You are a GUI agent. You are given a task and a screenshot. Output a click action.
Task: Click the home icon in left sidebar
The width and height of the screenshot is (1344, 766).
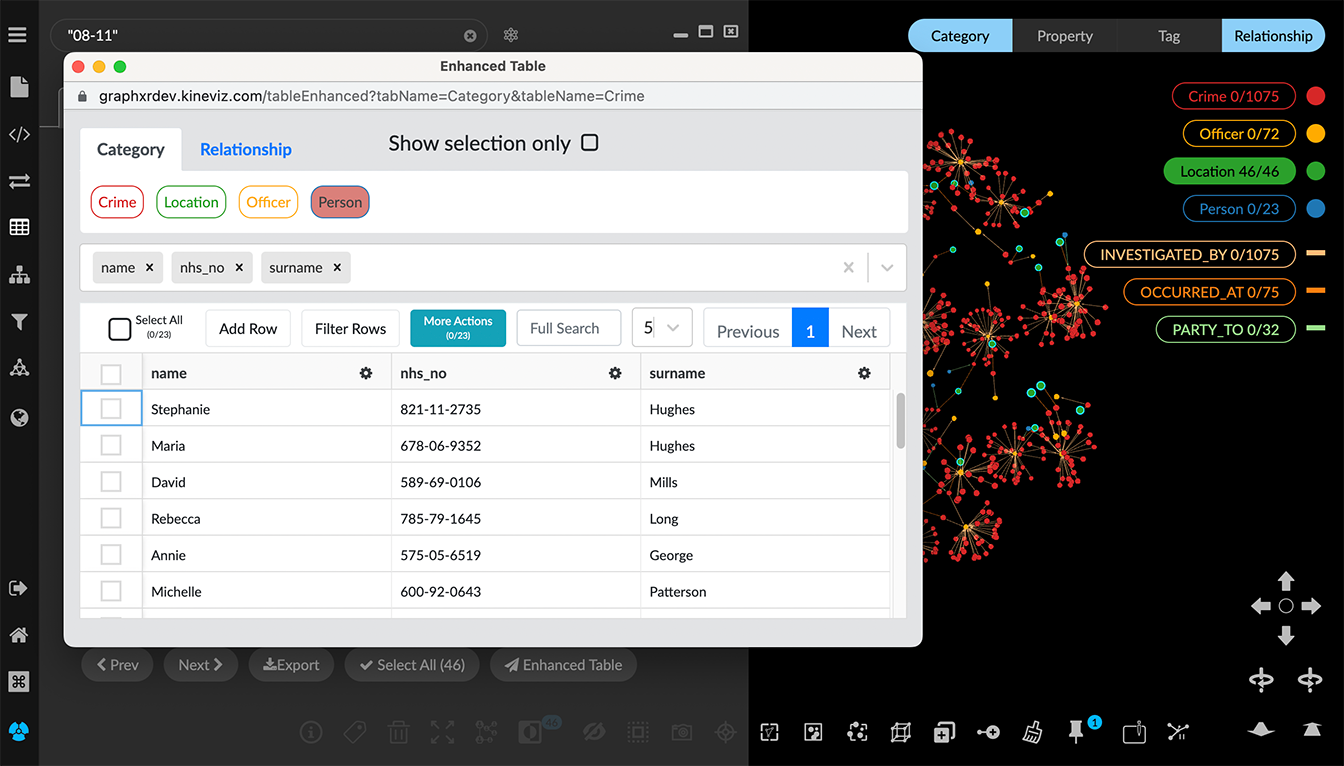(x=19, y=635)
